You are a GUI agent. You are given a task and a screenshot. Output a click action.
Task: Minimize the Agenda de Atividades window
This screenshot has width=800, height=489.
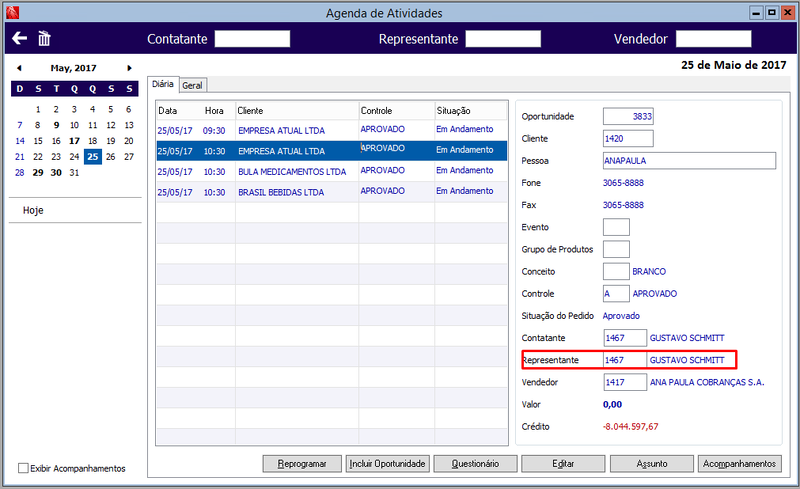click(x=756, y=13)
